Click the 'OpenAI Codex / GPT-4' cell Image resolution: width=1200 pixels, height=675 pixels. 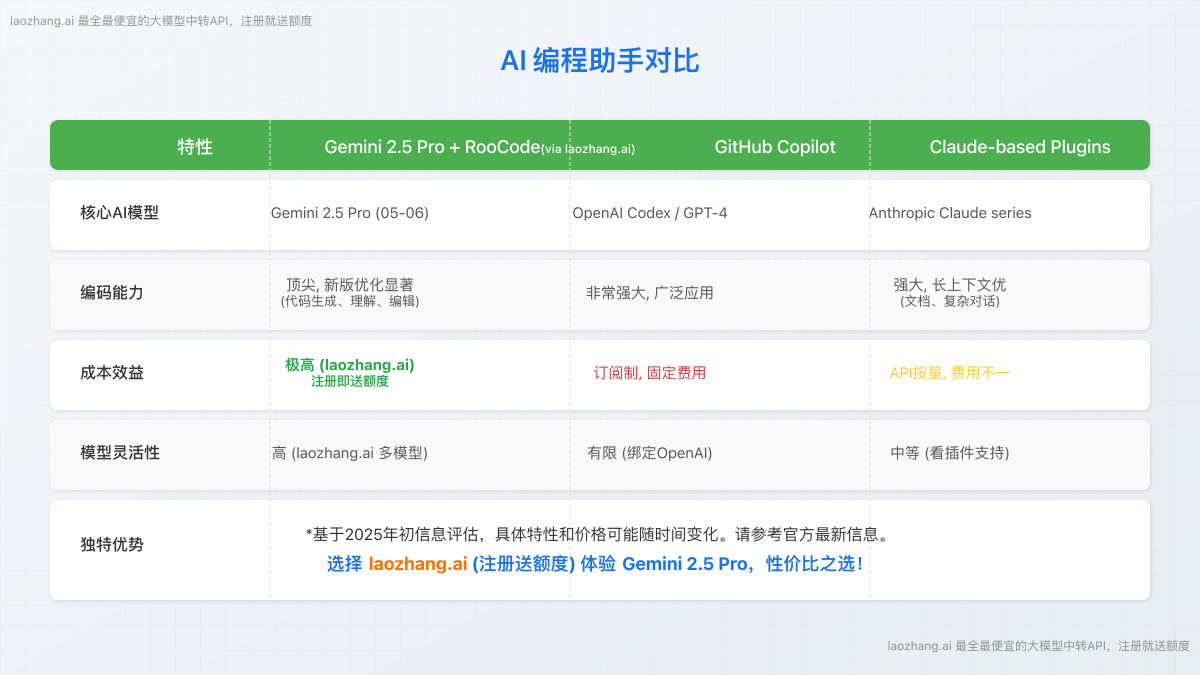[650, 213]
